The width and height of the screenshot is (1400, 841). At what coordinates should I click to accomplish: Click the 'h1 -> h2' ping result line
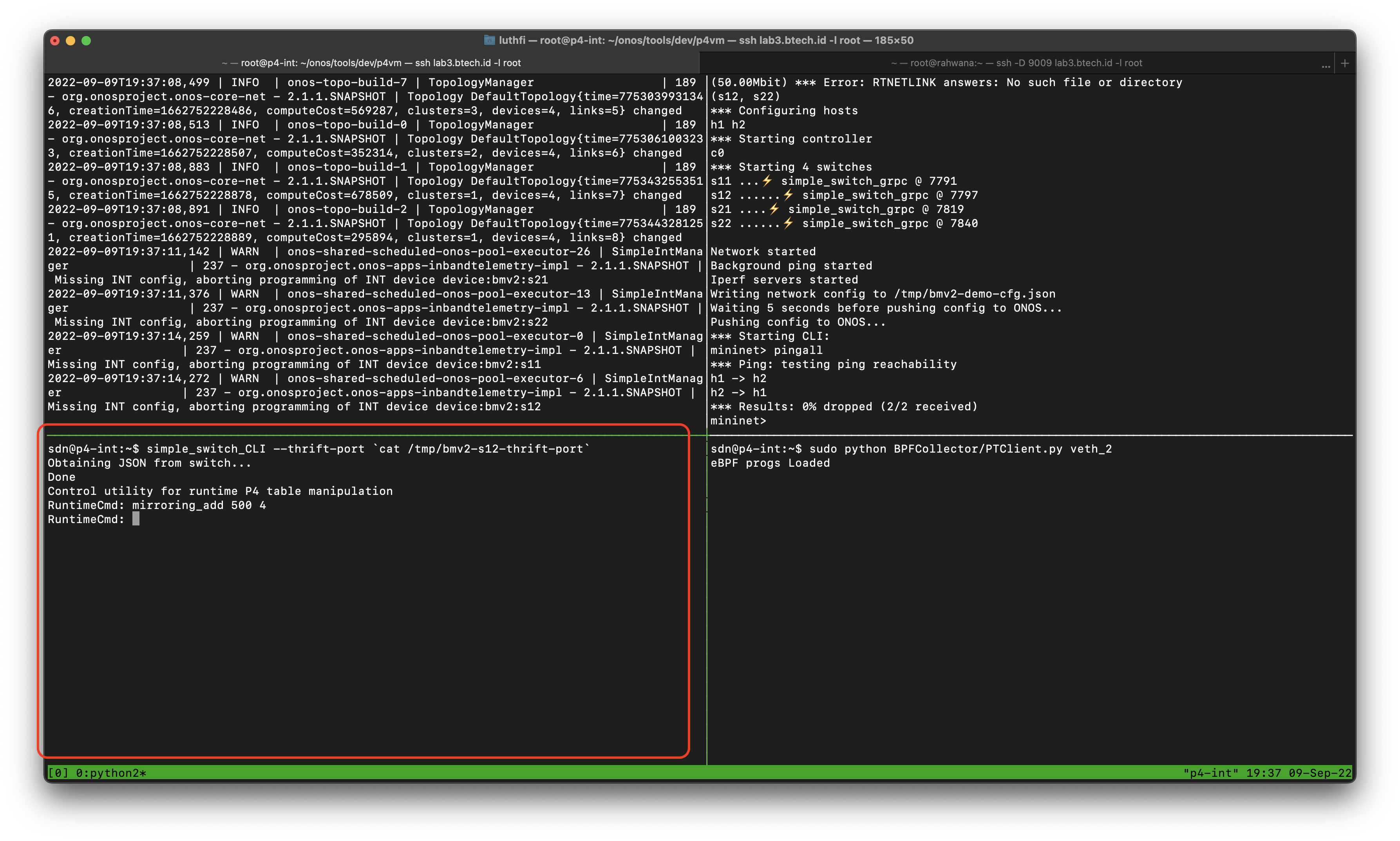(738, 378)
